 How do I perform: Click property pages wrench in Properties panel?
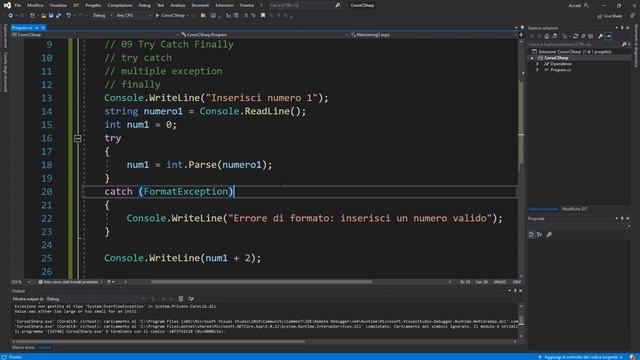click(549, 235)
